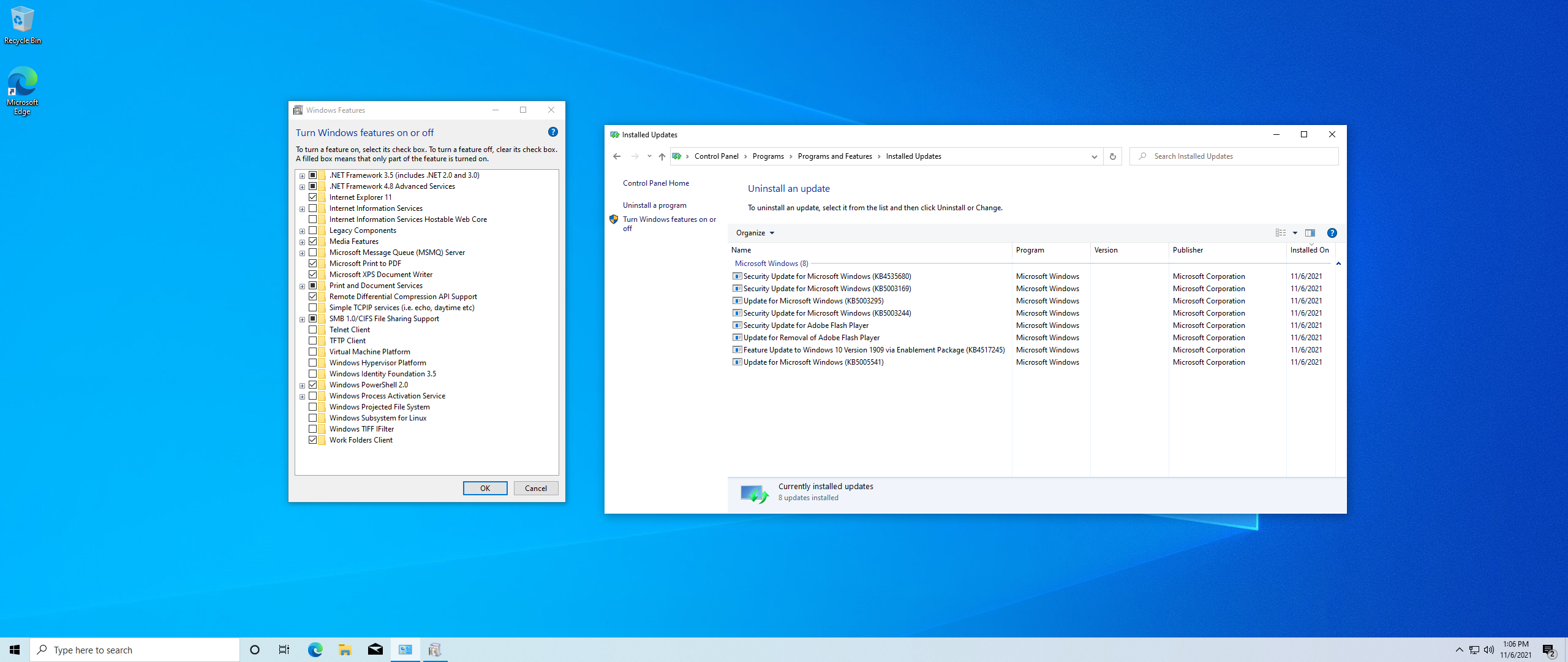Select Feature Update to Windows 10 Version 1909
This screenshot has width=1568, height=662.
pos(869,350)
